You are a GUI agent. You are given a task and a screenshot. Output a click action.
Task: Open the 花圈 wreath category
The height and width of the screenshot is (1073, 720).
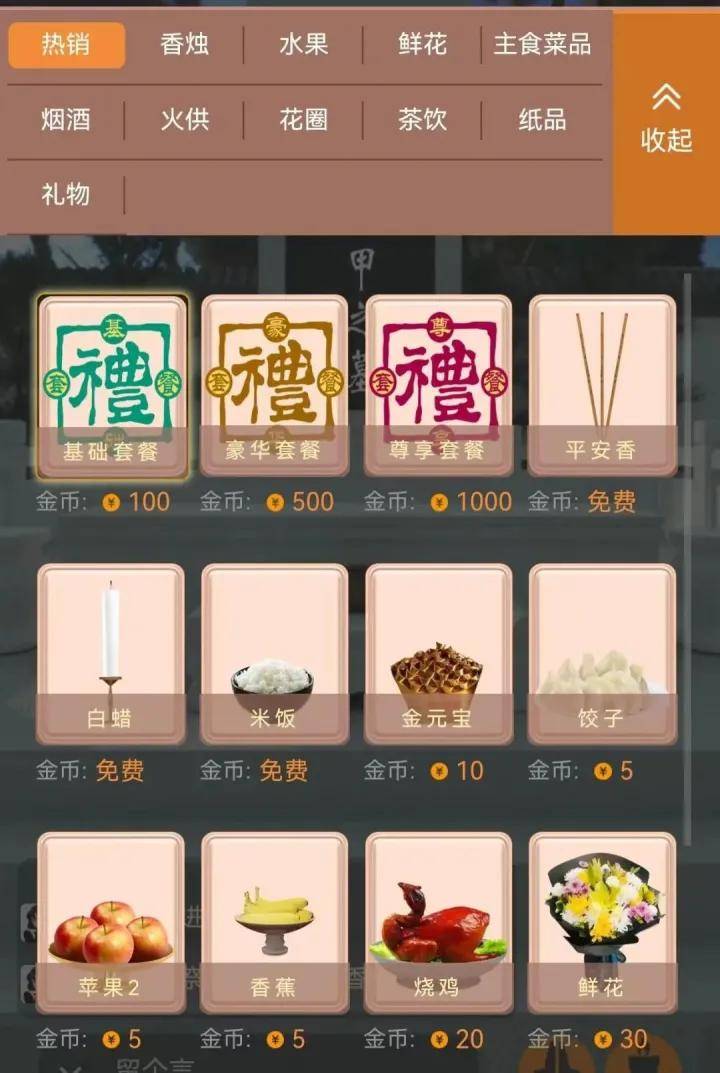[x=304, y=120]
